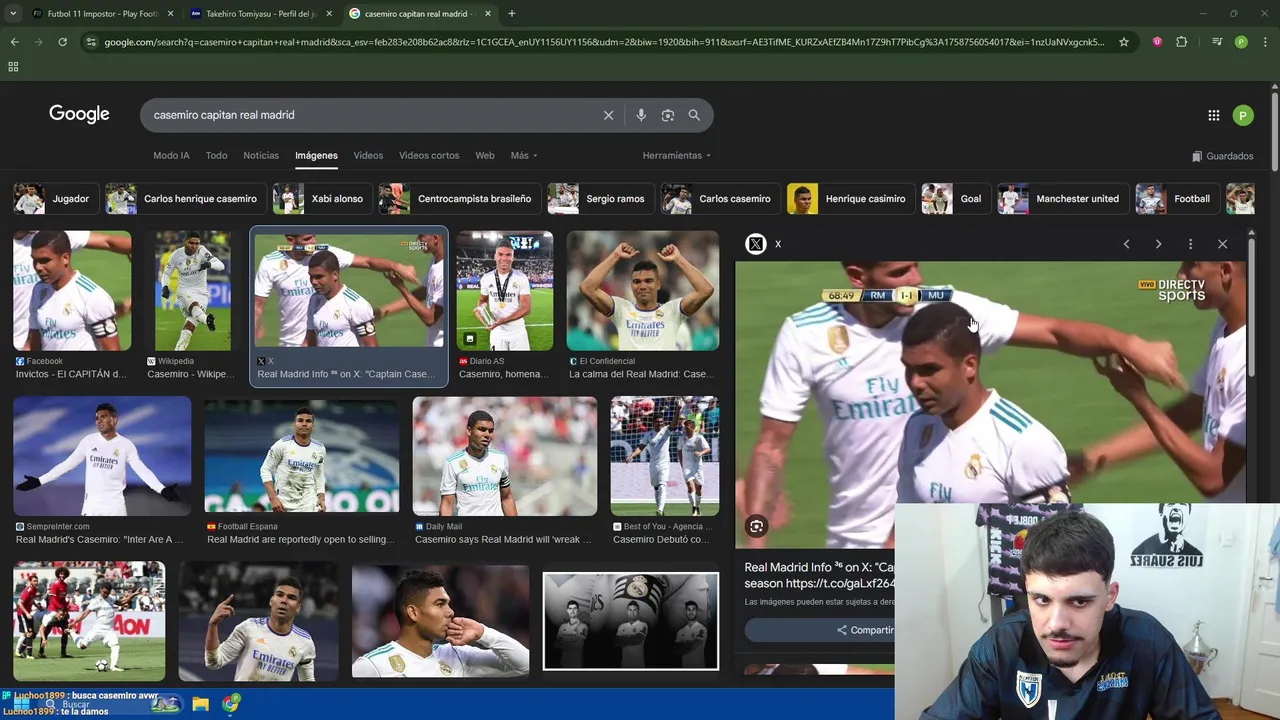
Task: Open Chrome apps shortcut in bookmarks bar
Action: click(13, 67)
